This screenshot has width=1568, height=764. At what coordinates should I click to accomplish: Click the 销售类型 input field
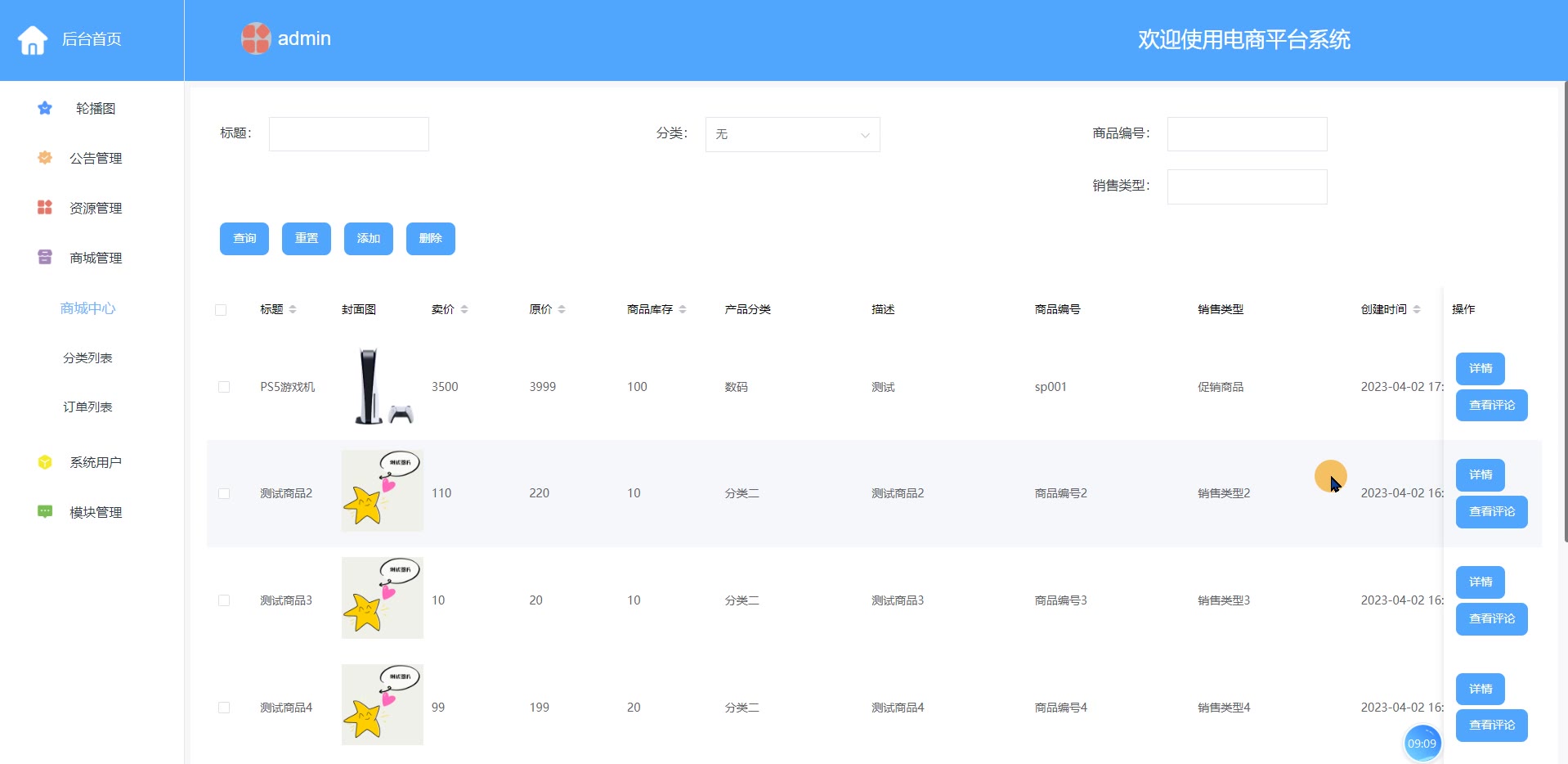tap(1248, 187)
